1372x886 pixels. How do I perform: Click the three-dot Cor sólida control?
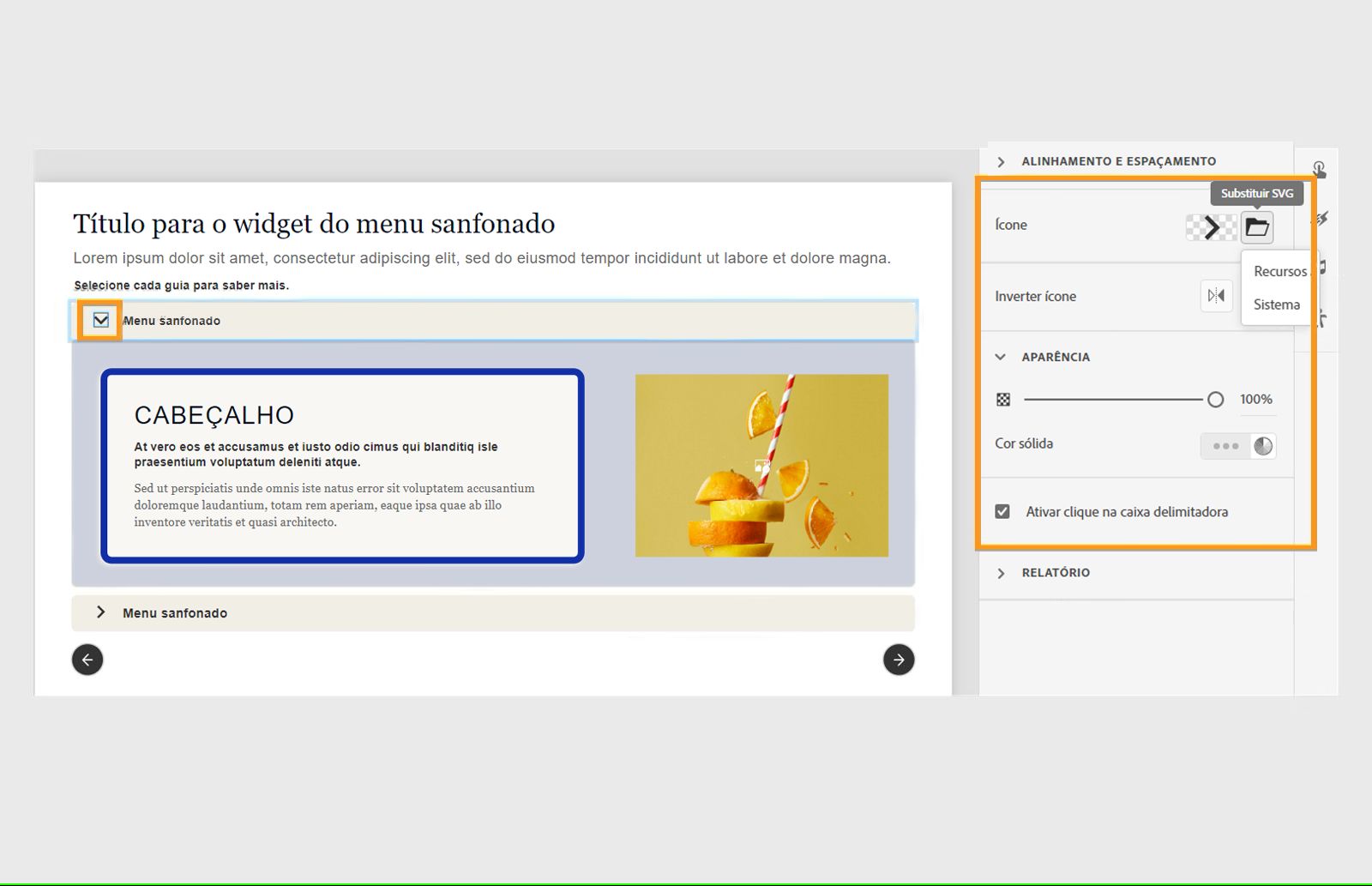pos(1226,445)
